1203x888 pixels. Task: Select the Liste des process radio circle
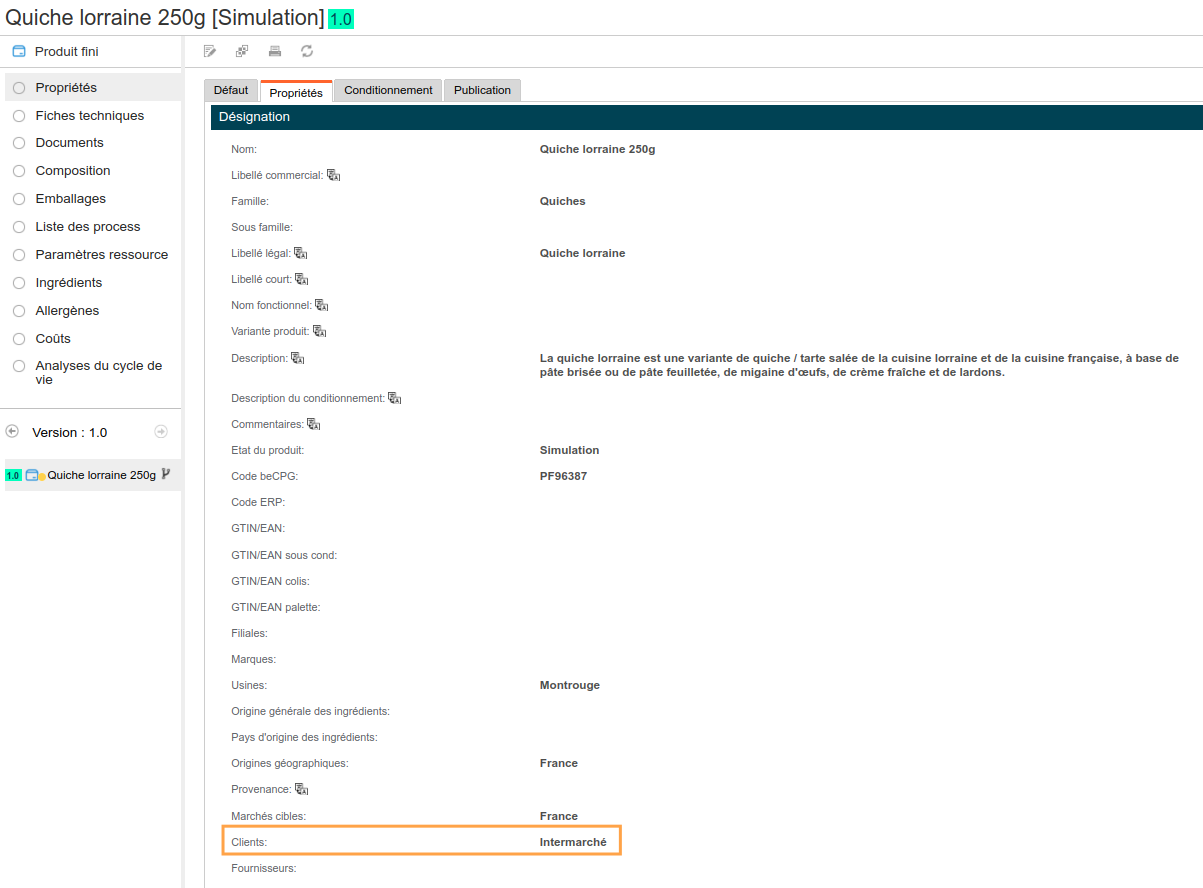coord(19,227)
